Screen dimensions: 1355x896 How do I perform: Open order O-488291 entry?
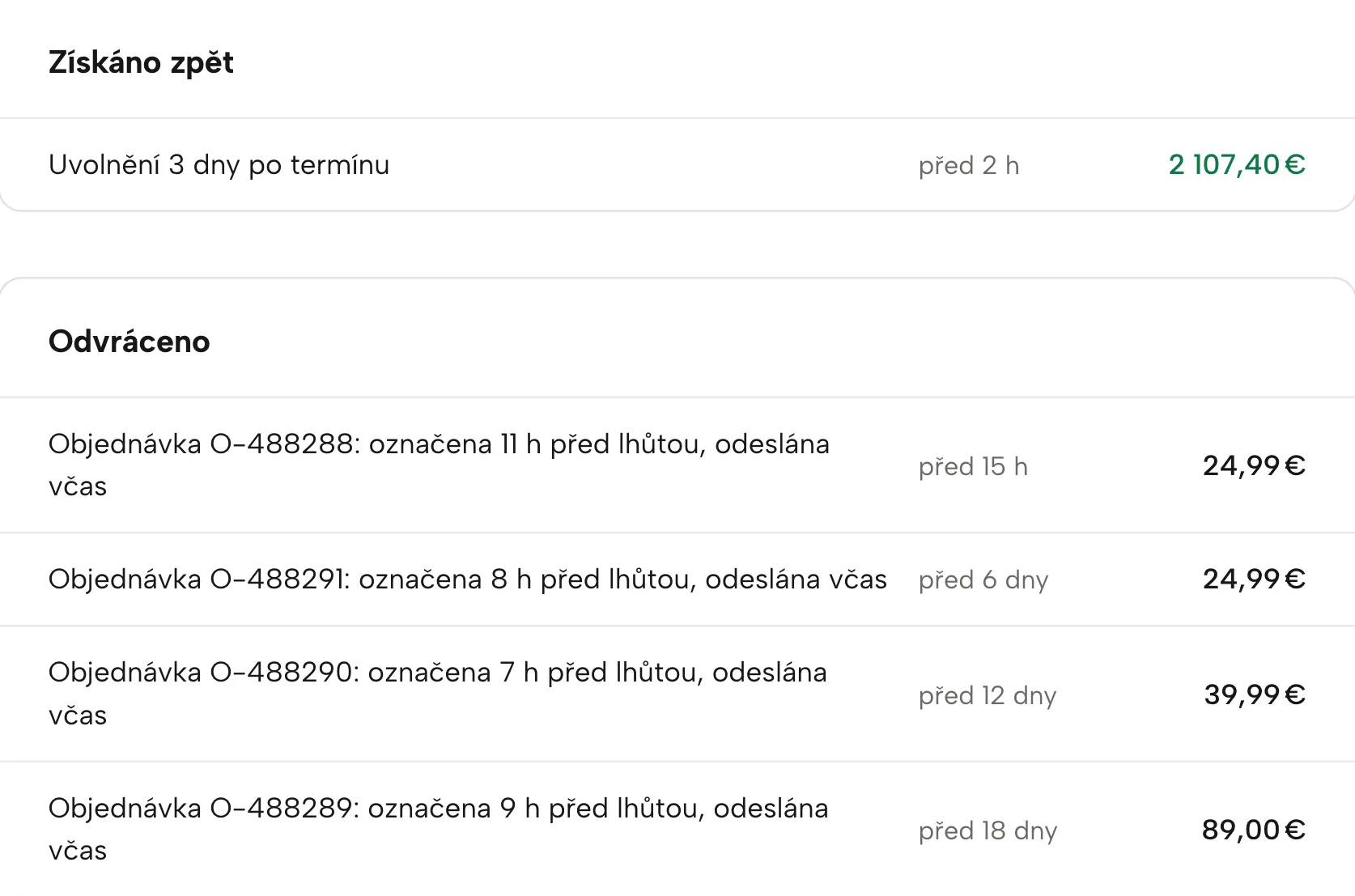[x=677, y=580]
